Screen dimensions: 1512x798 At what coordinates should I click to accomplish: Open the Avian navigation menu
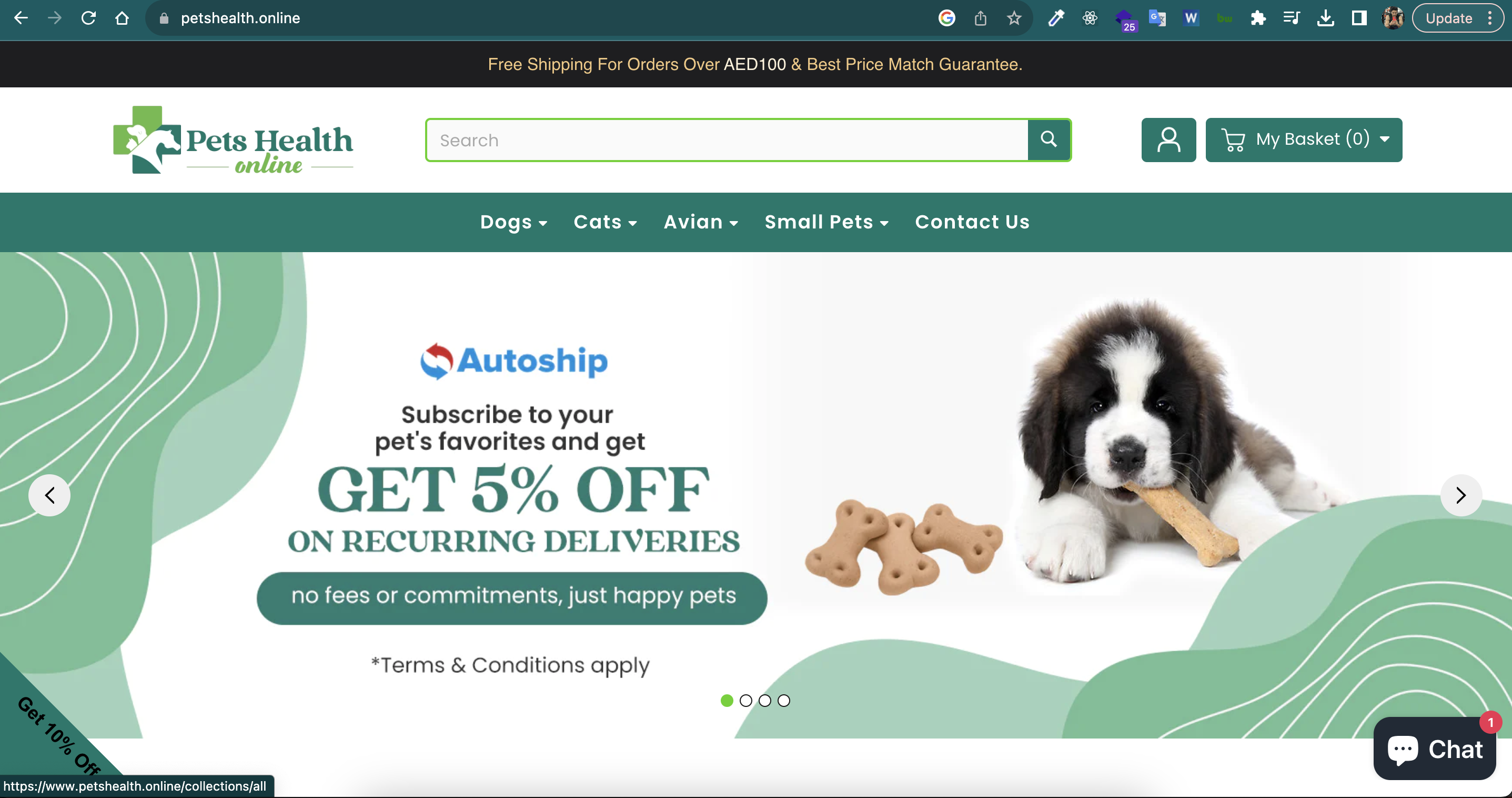(x=701, y=222)
